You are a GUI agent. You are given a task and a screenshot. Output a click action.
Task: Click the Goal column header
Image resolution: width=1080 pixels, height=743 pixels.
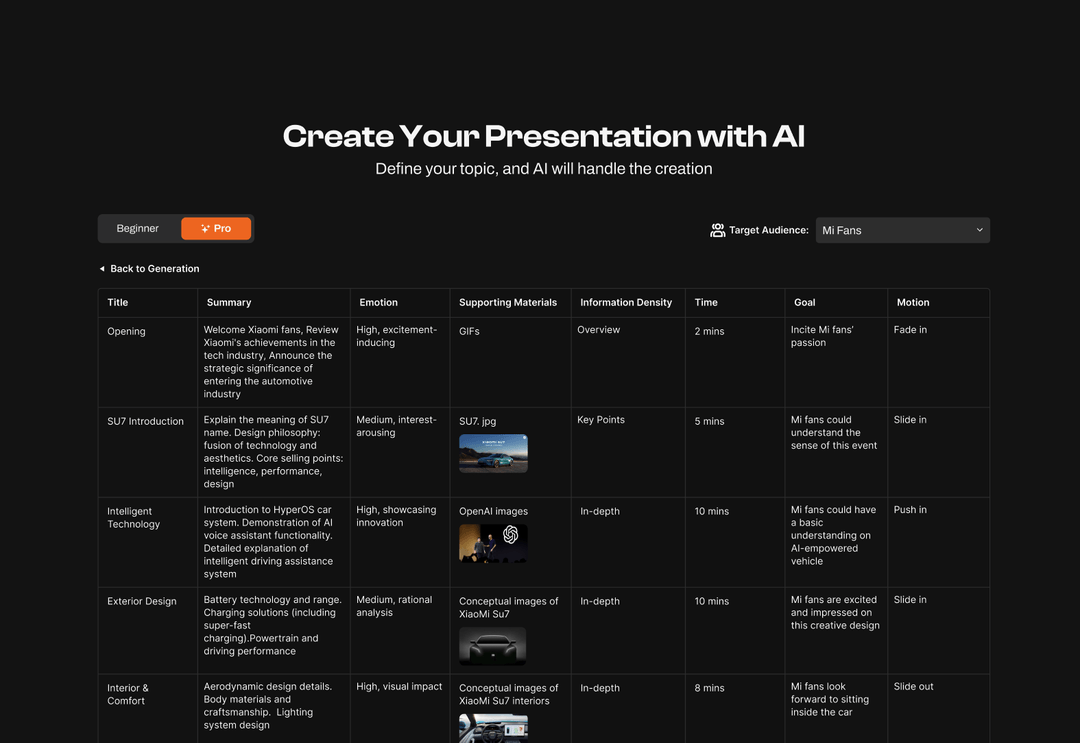coord(804,302)
